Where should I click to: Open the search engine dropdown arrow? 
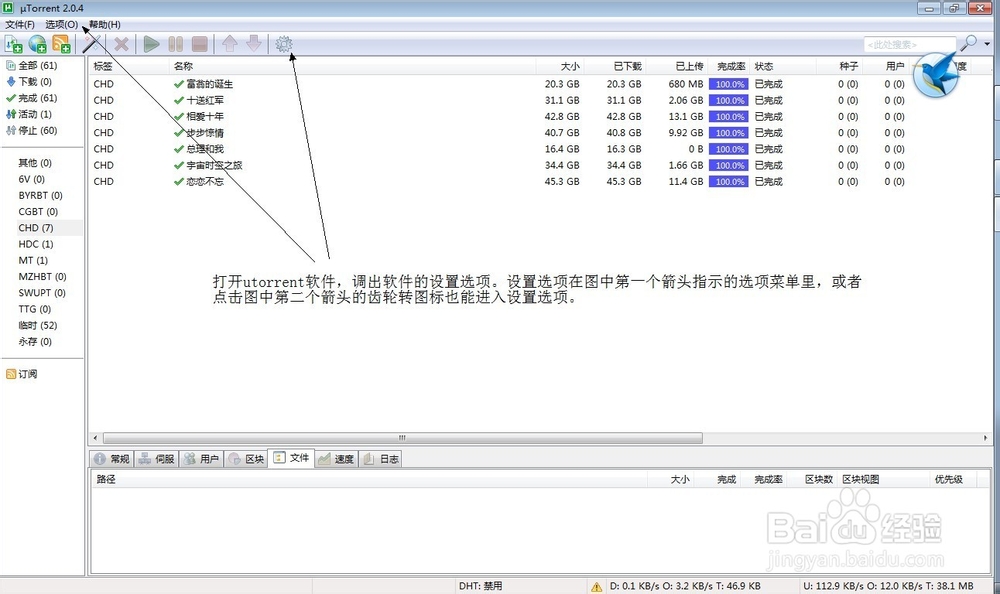pos(987,44)
